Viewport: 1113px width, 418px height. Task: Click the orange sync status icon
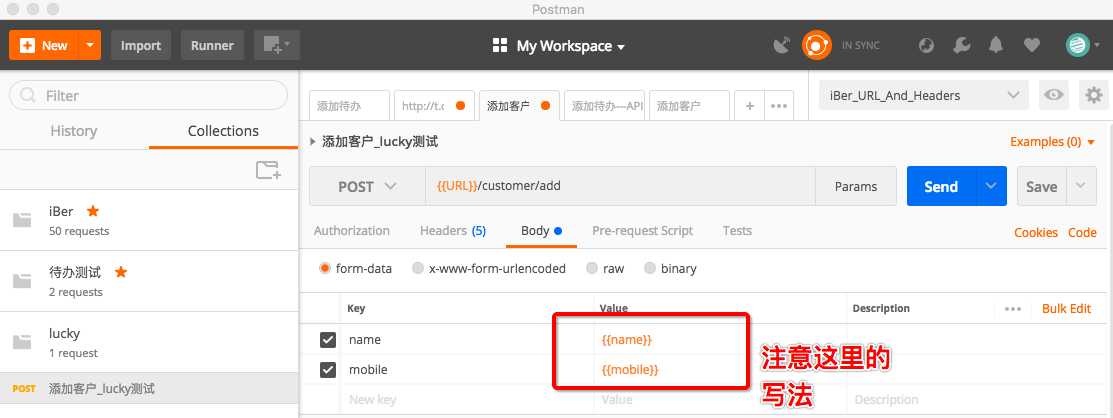click(816, 45)
